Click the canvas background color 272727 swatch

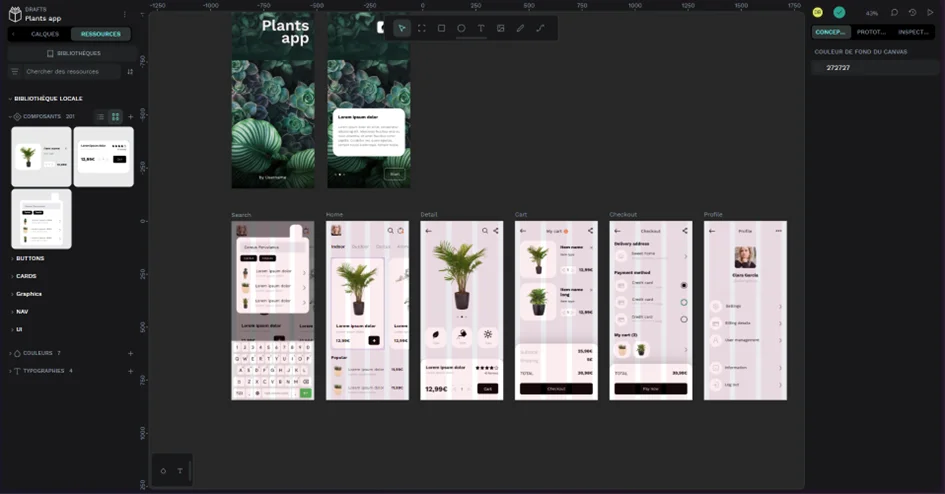(820, 68)
